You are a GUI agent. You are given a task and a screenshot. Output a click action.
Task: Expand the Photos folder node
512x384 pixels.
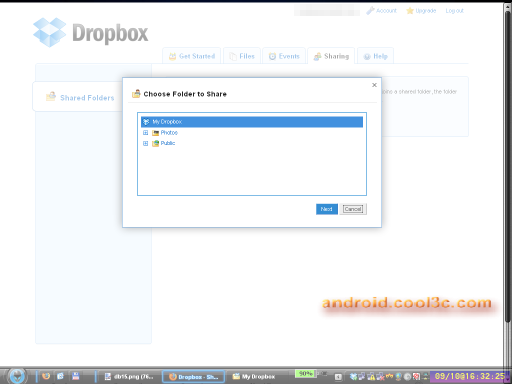pyautogui.click(x=145, y=133)
